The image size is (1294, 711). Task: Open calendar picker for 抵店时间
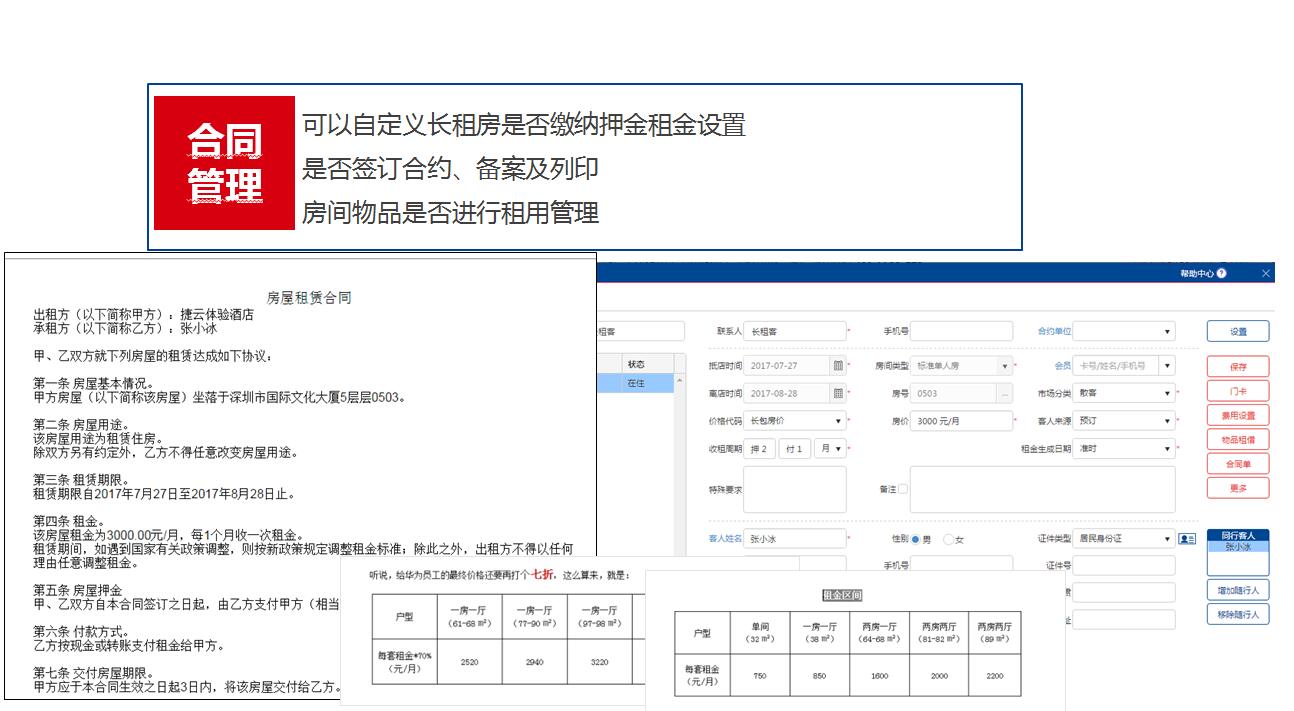click(x=838, y=366)
